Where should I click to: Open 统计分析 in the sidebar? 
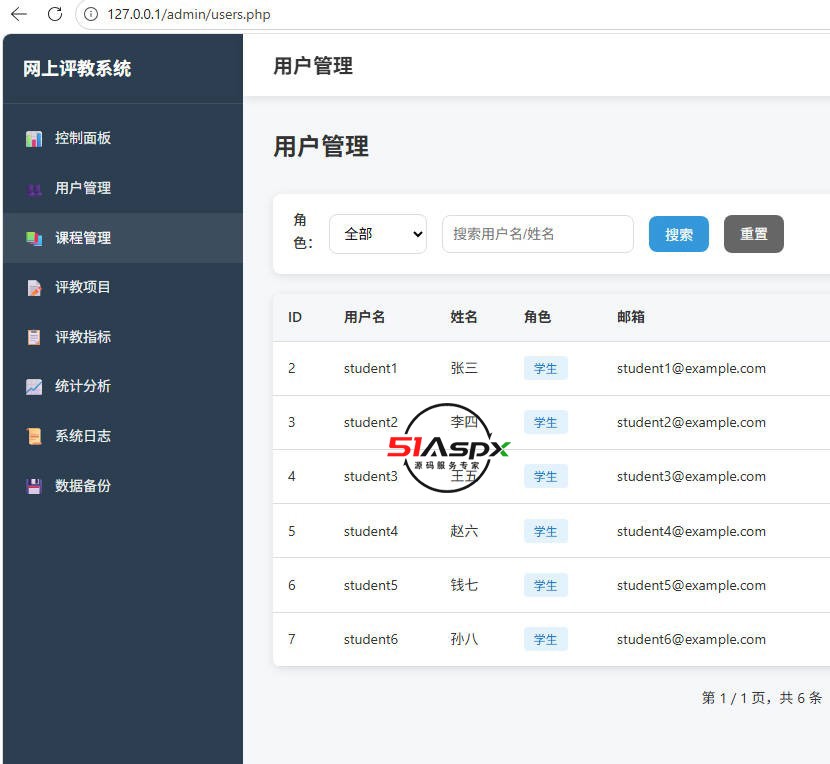coord(123,386)
